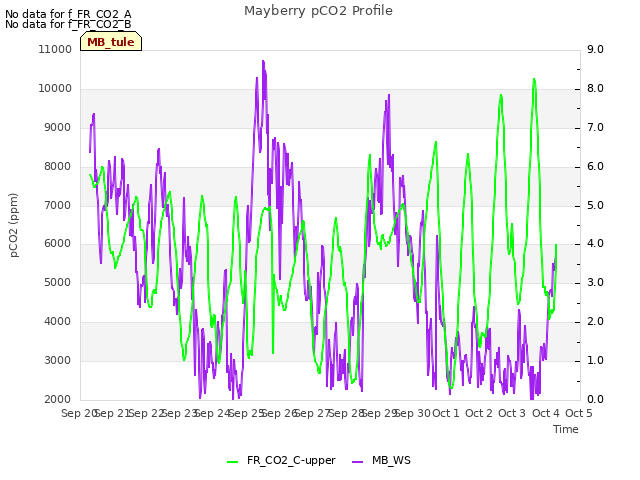Click the MB_tule annotation label
This screenshot has height=480, width=640.
(111, 42)
